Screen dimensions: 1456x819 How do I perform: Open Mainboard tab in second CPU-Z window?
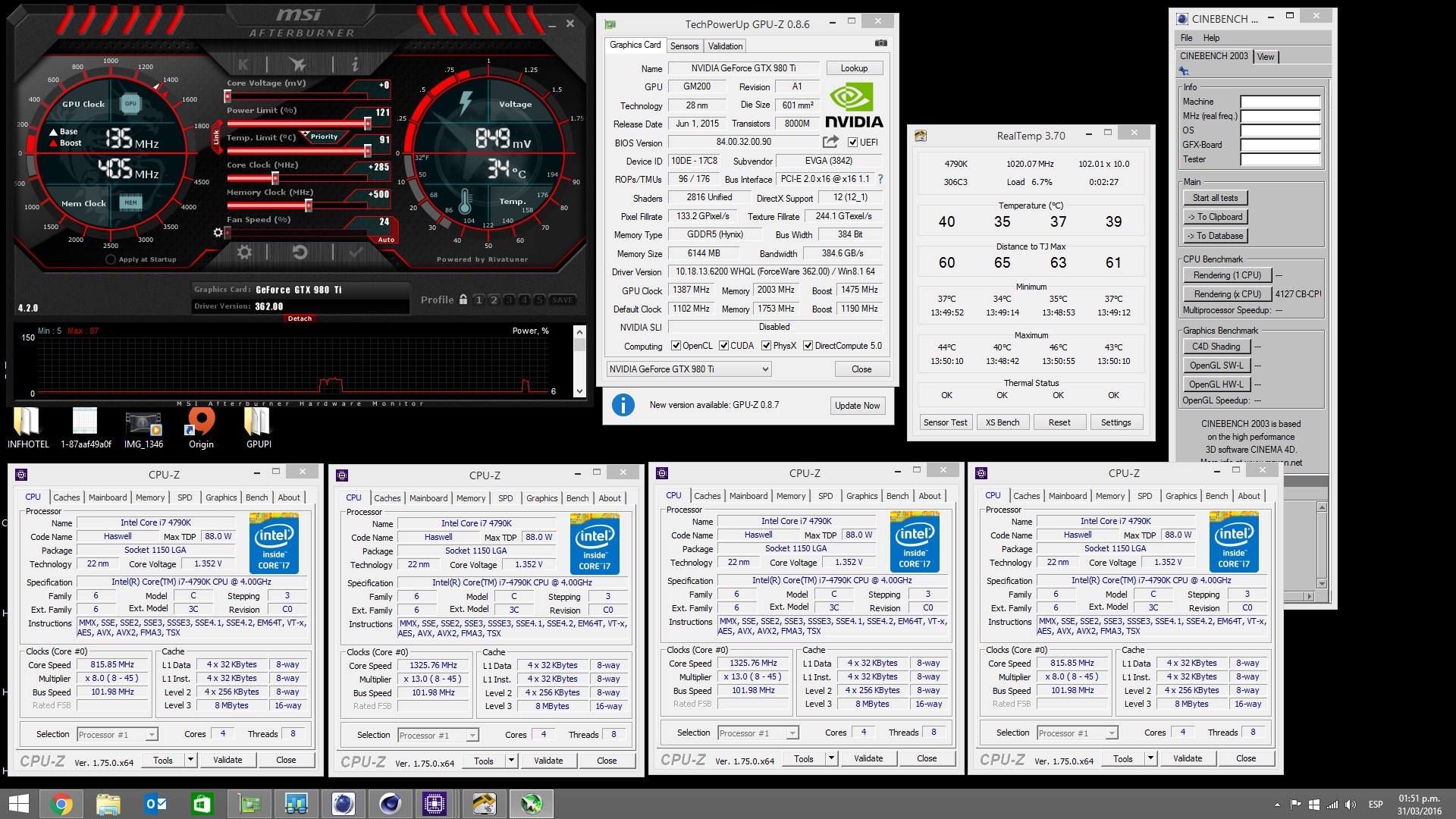(428, 498)
